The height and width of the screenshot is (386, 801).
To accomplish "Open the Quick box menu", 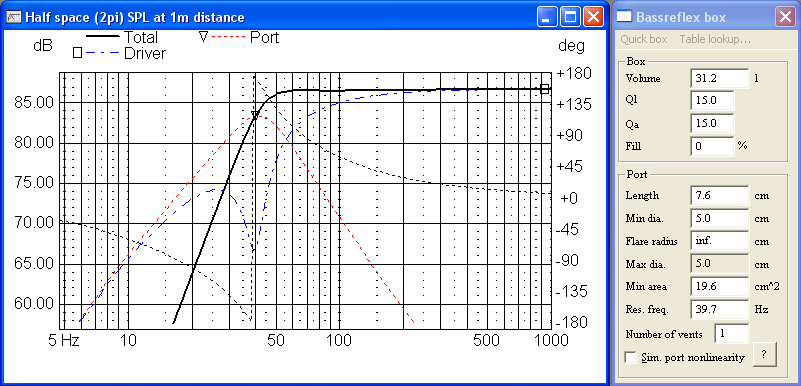I will (x=644, y=39).
